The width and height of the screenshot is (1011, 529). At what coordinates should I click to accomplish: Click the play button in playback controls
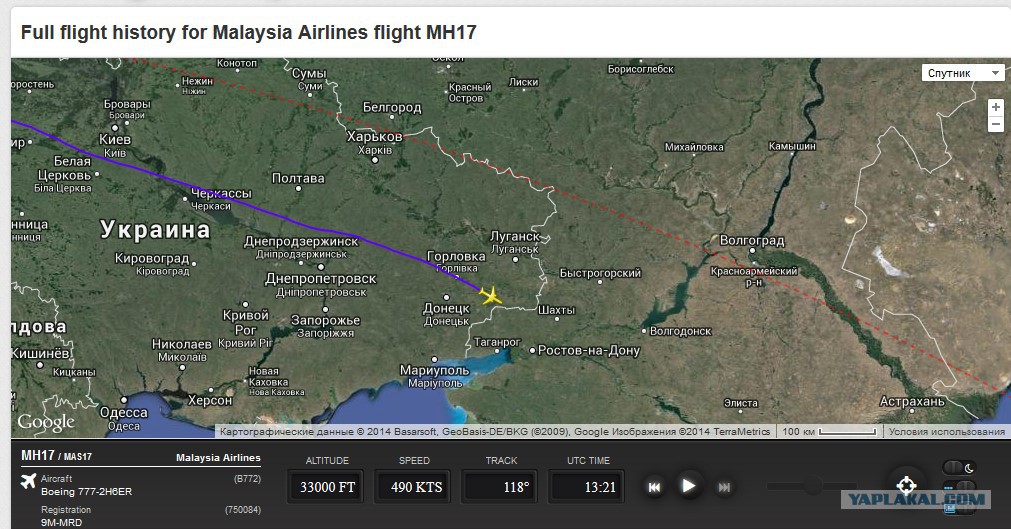coord(688,486)
